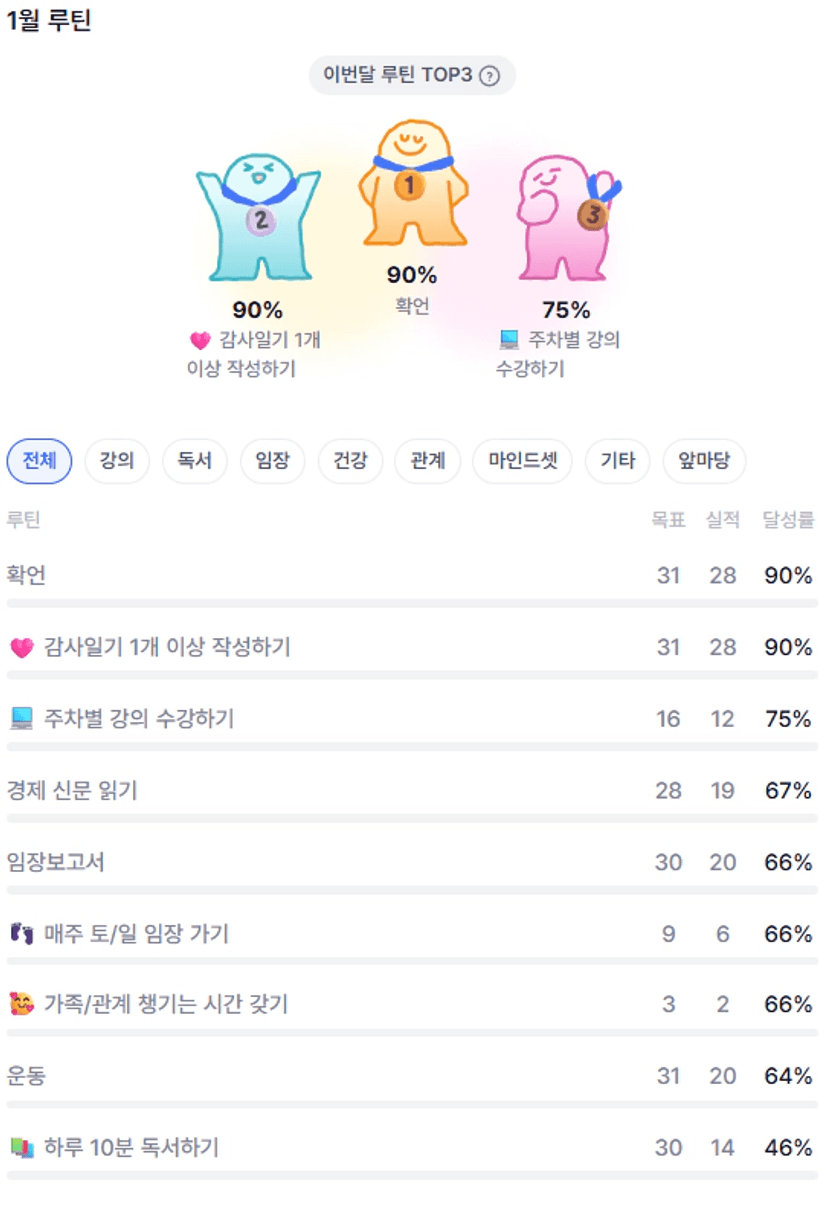The height and width of the screenshot is (1227, 827).
Task: Show the 건강 category routines
Action: tap(350, 461)
